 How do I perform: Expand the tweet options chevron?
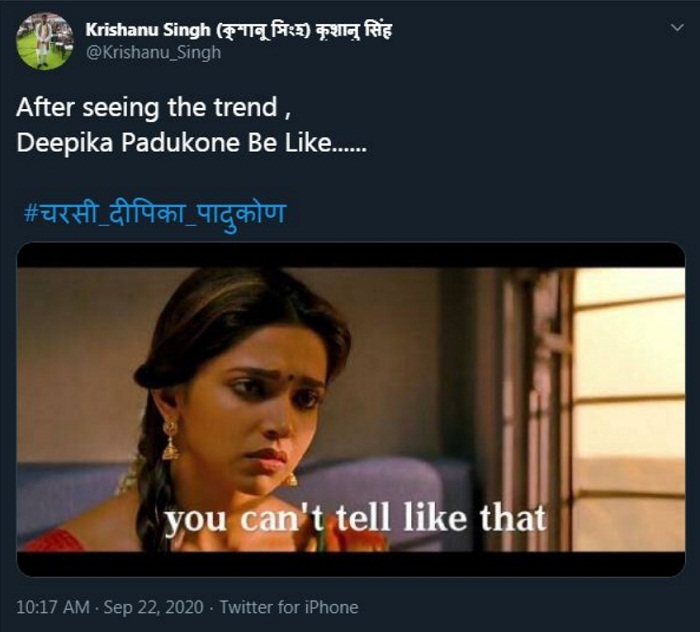(x=679, y=28)
